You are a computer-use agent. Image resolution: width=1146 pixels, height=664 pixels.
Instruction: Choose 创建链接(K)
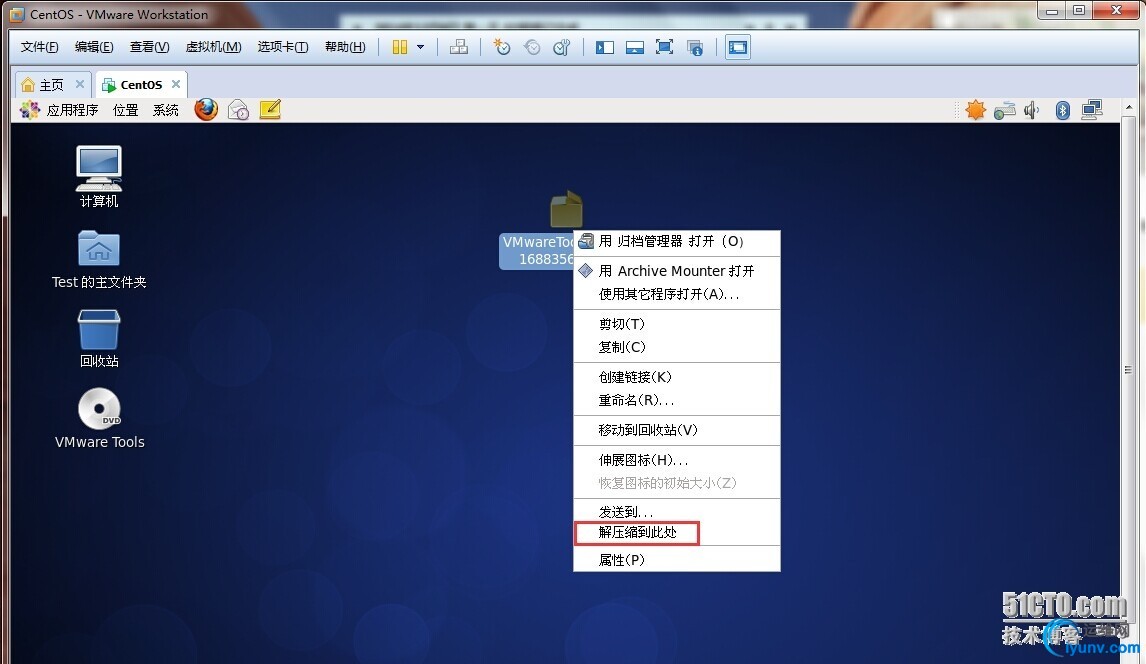pyautogui.click(x=677, y=377)
